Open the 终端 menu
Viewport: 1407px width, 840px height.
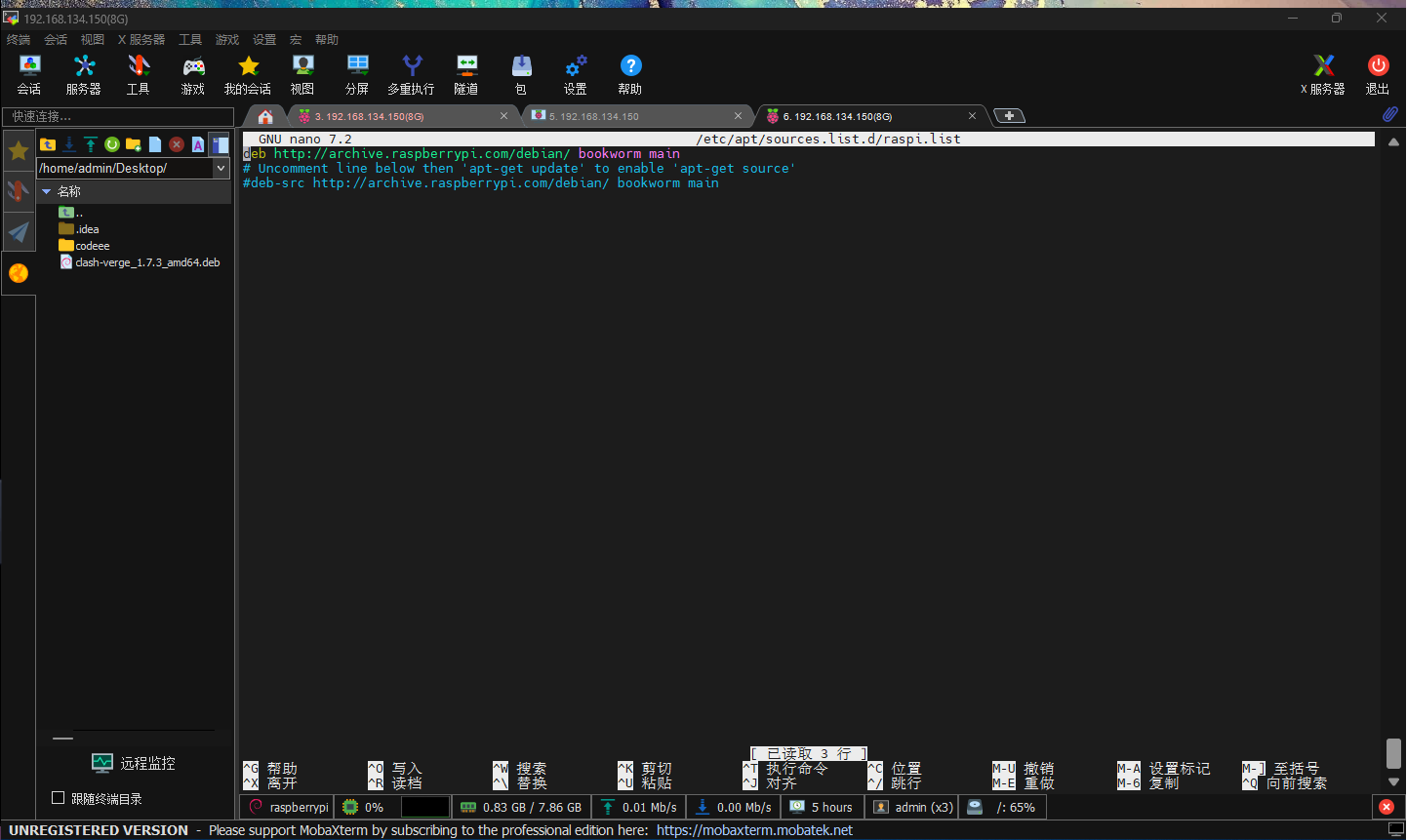19,40
